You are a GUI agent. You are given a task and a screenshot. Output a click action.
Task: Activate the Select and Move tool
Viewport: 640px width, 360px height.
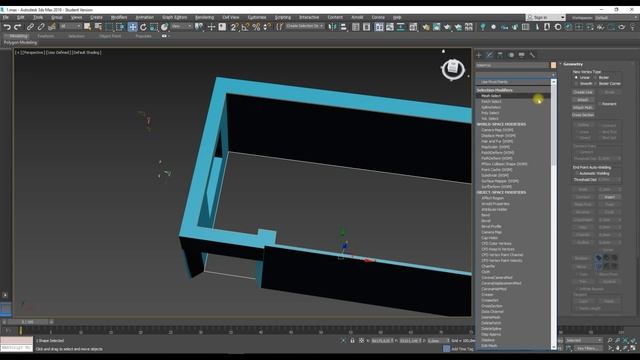point(132,27)
